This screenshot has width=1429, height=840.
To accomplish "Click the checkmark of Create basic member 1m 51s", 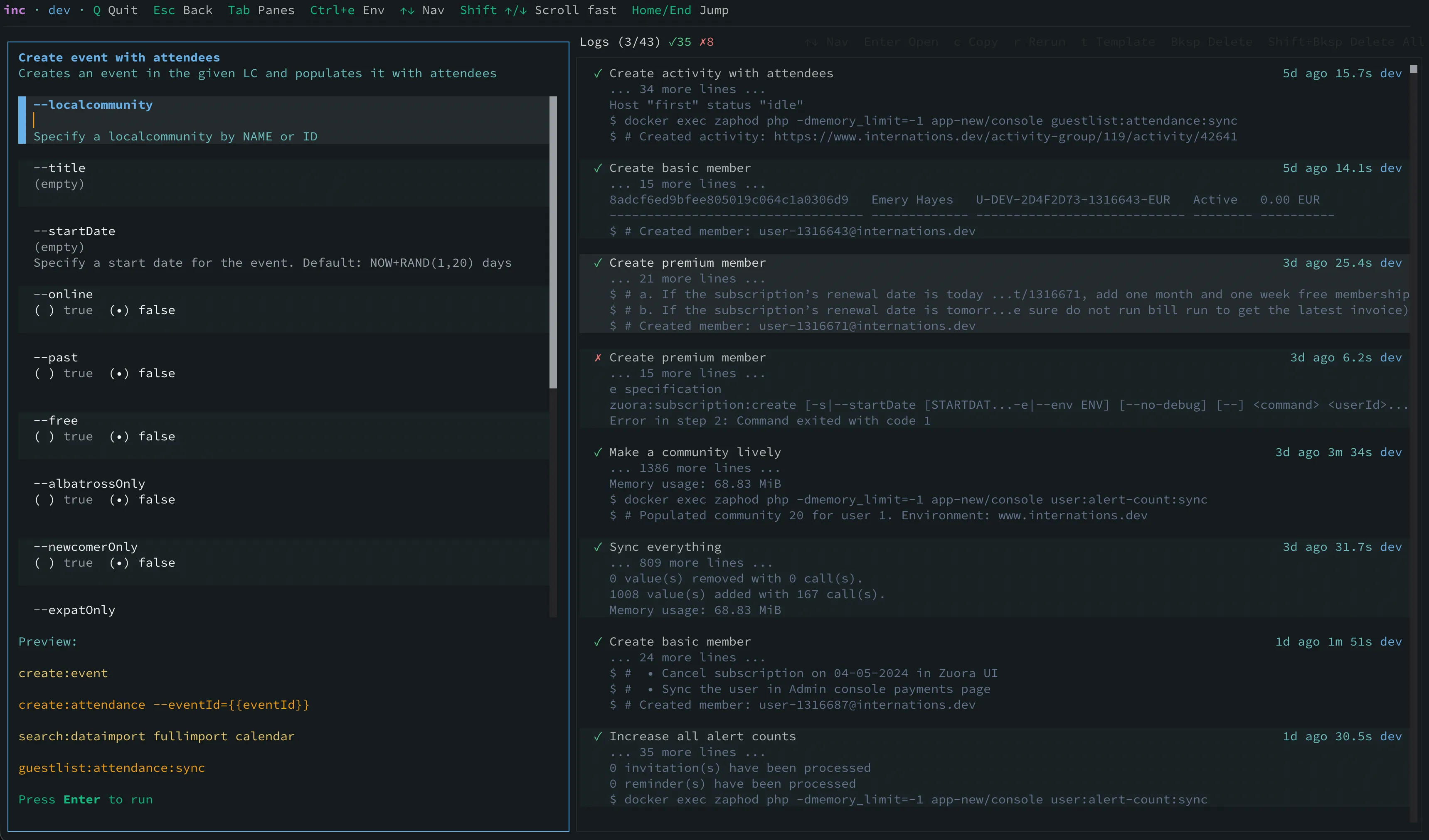I will 598,641.
